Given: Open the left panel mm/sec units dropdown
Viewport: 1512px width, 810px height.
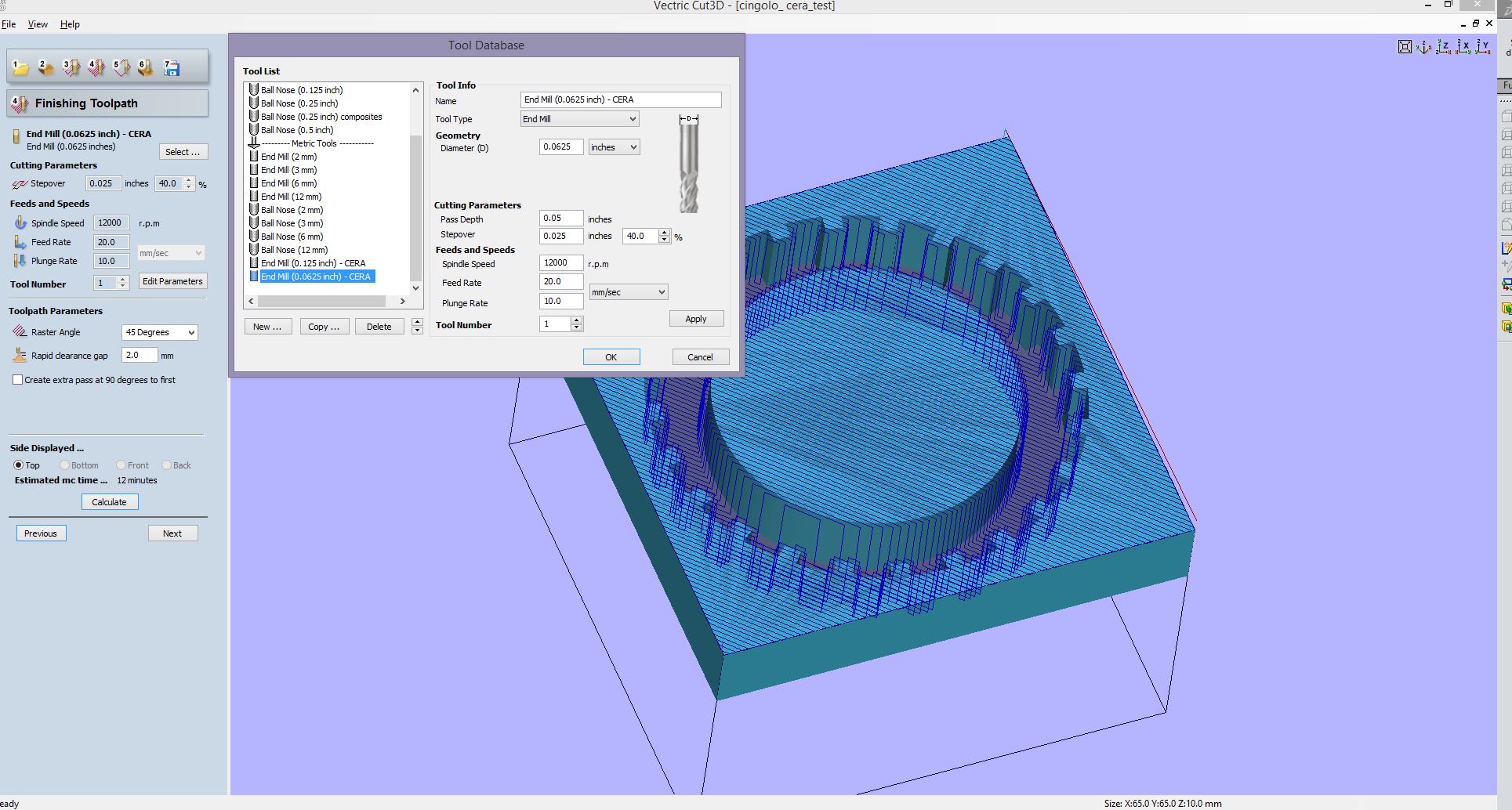Looking at the screenshot, I should coord(171,253).
